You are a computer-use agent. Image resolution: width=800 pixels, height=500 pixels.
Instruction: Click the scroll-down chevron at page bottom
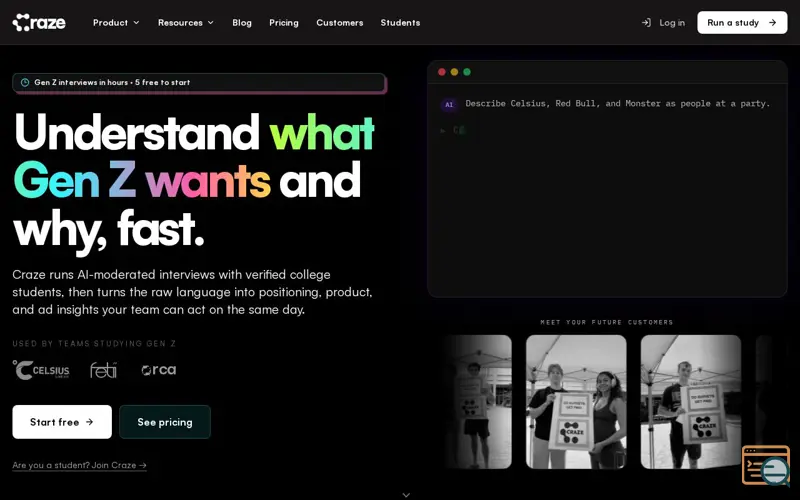pyautogui.click(x=406, y=495)
